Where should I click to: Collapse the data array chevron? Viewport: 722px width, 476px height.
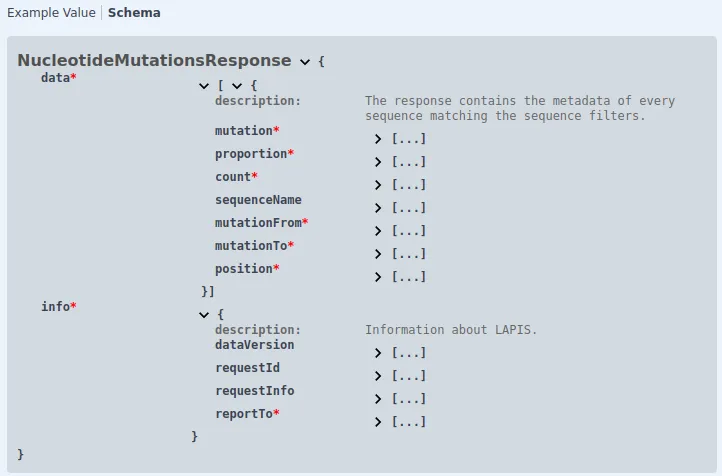point(205,86)
